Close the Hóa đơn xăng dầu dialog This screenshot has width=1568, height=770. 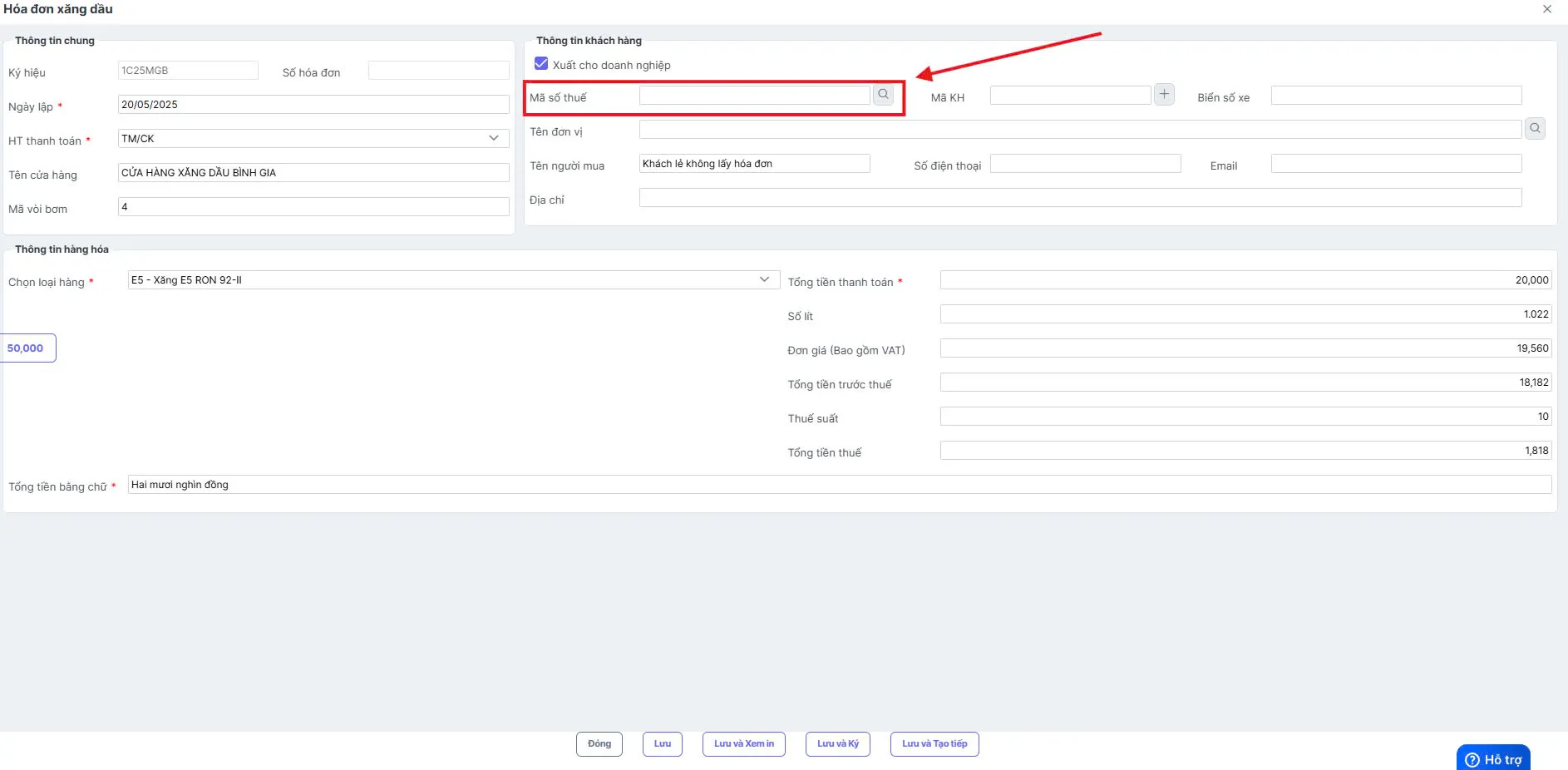click(1547, 9)
